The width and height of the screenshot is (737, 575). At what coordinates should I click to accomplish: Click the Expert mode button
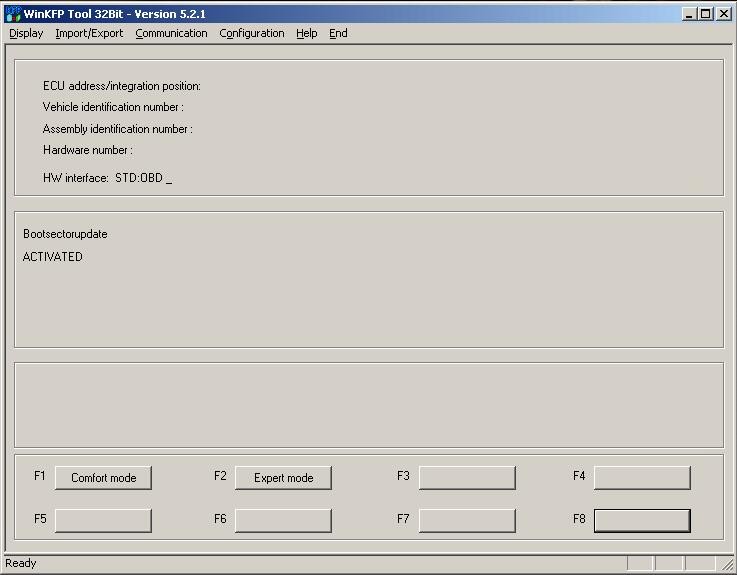pyautogui.click(x=283, y=478)
